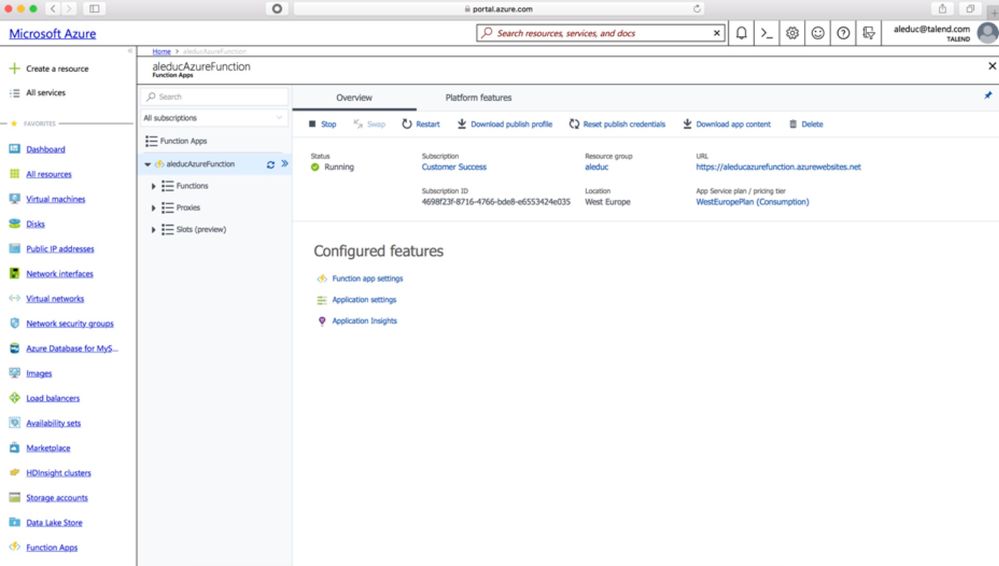Click the double-chevron icon beside aleducAzureFunction
This screenshot has width=999, height=566.
[x=285, y=164]
